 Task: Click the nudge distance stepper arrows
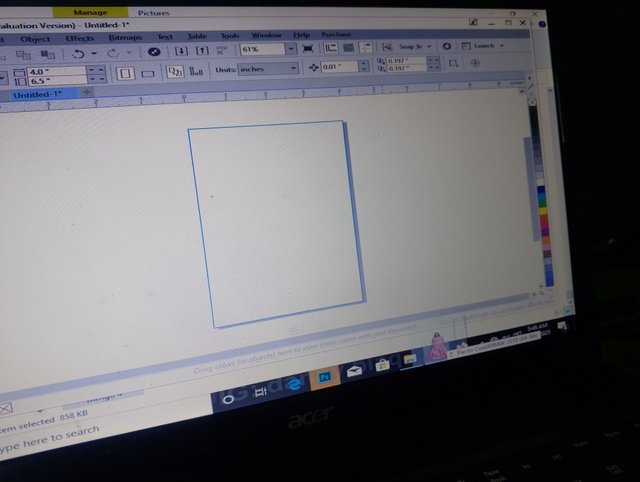click(363, 67)
